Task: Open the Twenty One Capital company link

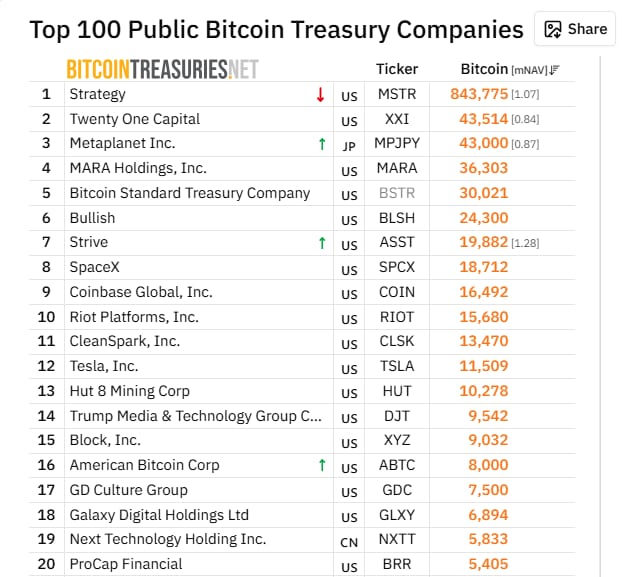Action: [135, 119]
